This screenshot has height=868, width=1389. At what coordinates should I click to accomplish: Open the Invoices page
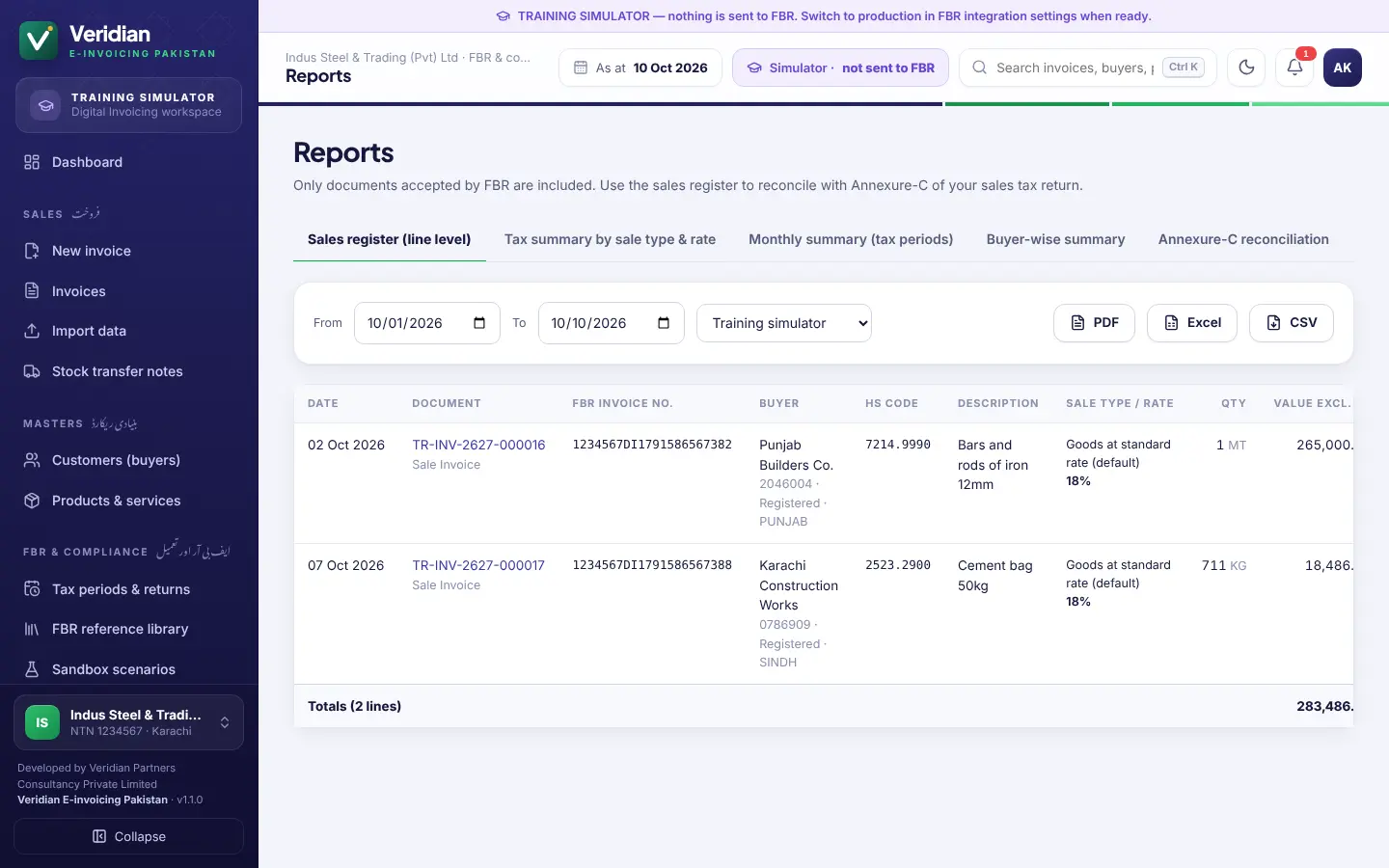(128, 291)
